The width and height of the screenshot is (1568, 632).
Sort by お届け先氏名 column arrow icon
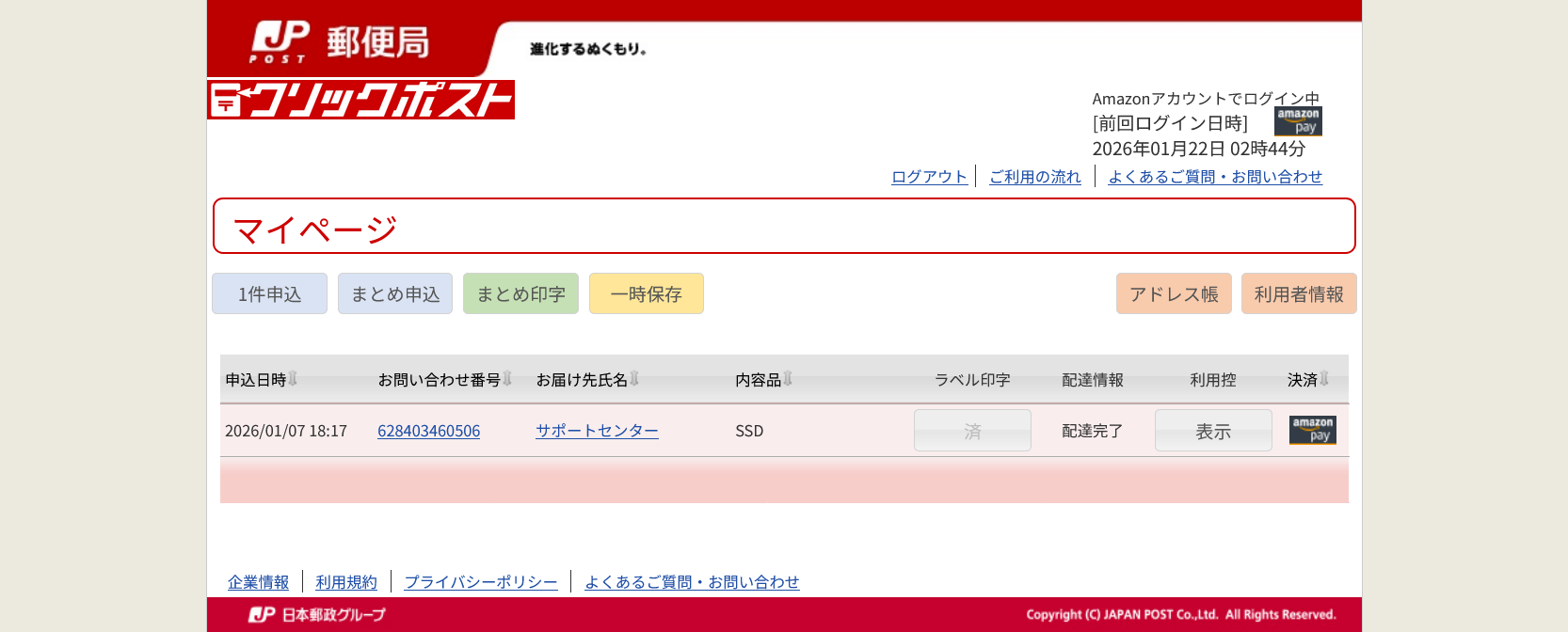click(x=634, y=378)
